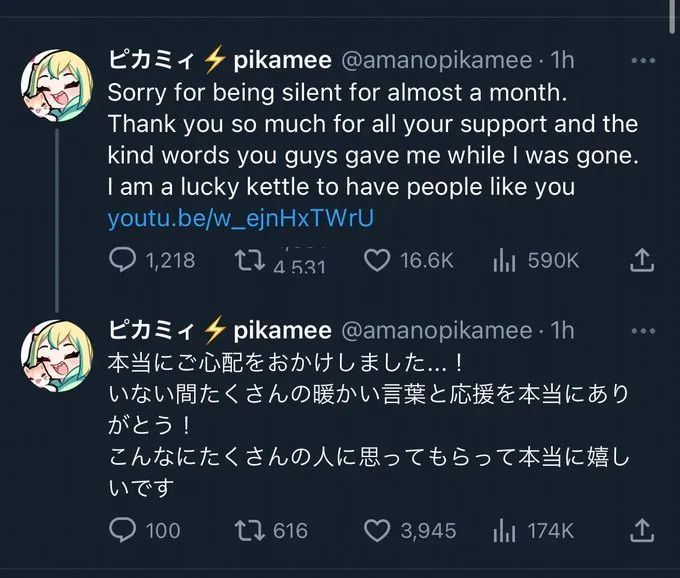Share the English apology tweet

click(643, 261)
